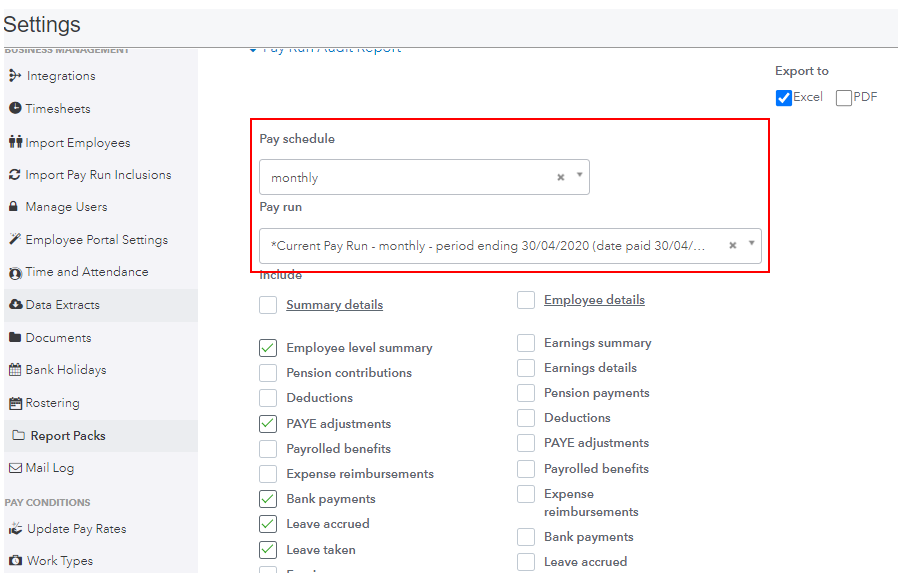Select the Rostering menu item
912x573 pixels.
[52, 403]
